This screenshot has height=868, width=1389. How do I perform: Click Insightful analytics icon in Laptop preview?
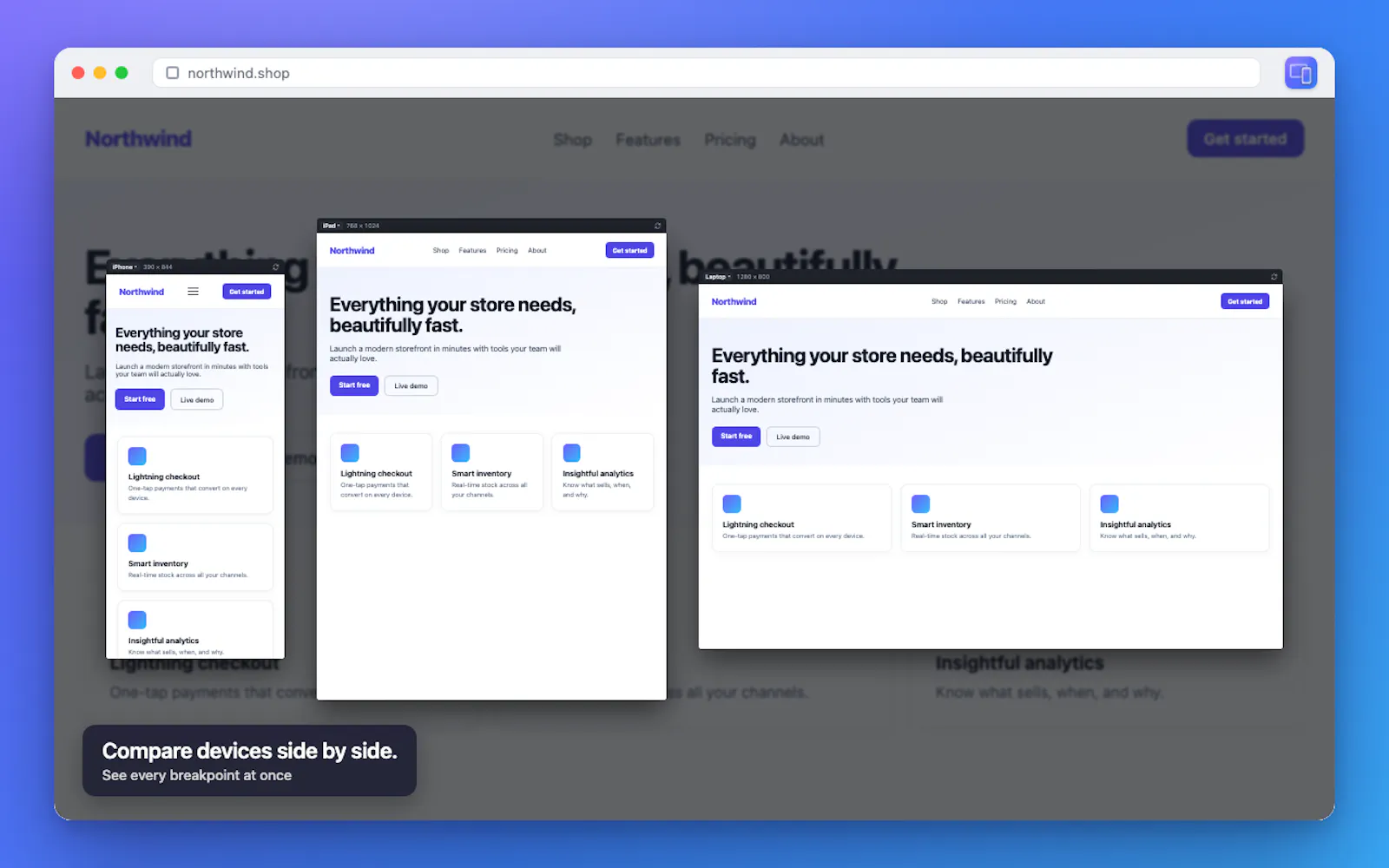pos(1109,503)
